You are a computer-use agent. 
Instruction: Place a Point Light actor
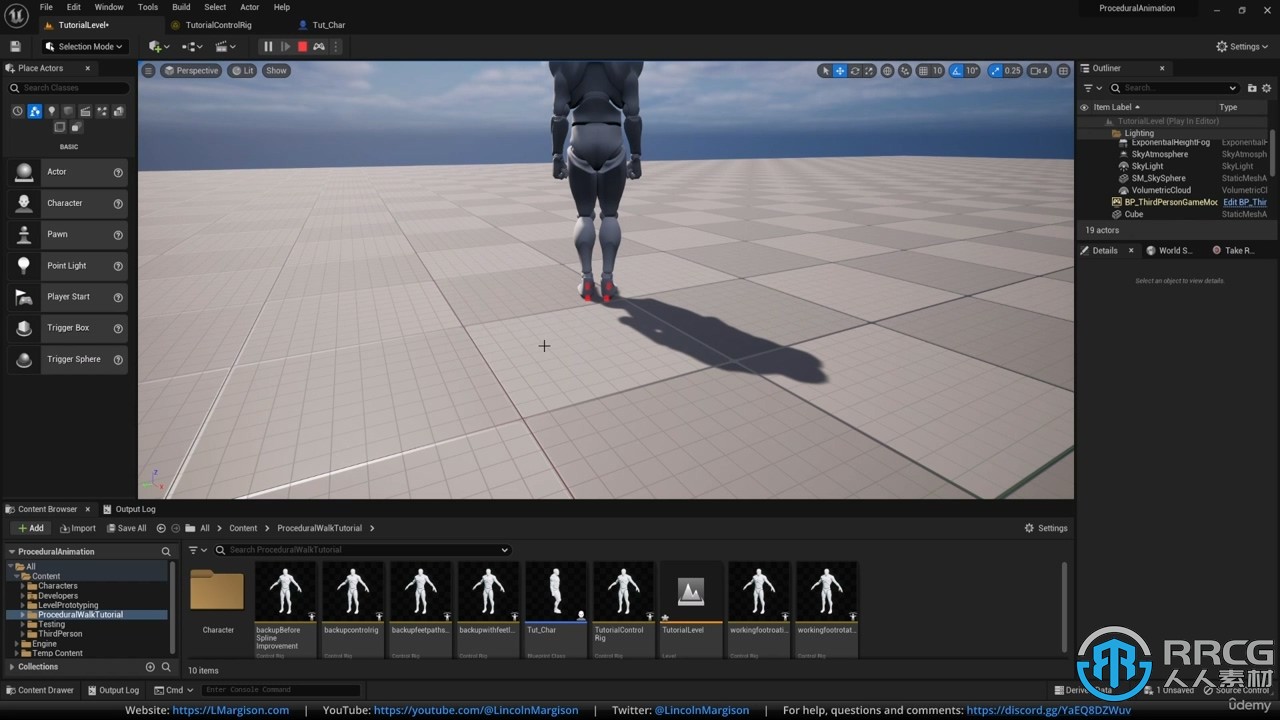tap(68, 266)
